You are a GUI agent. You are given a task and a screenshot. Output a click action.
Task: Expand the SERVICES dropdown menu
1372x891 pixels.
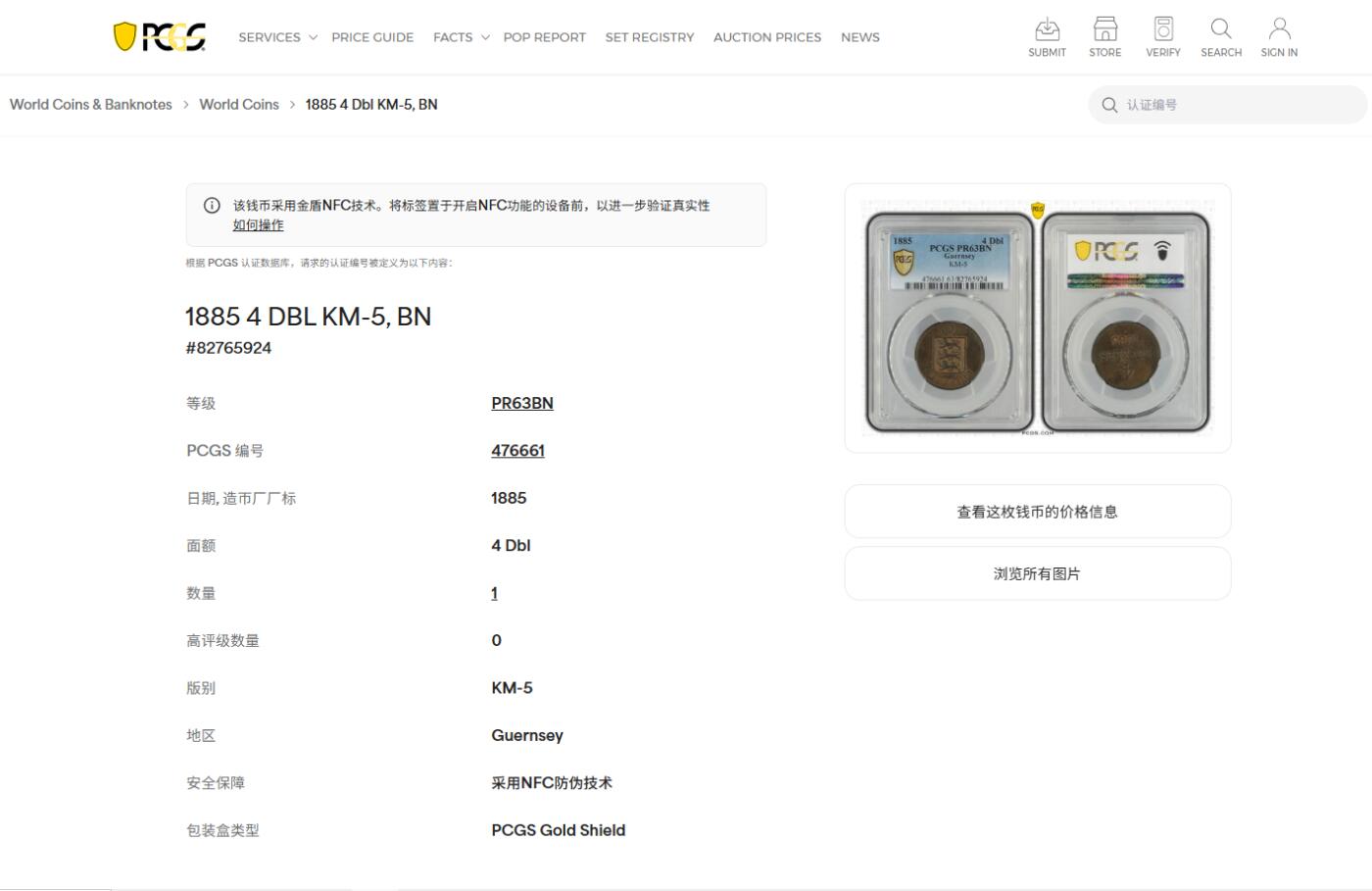tap(269, 36)
